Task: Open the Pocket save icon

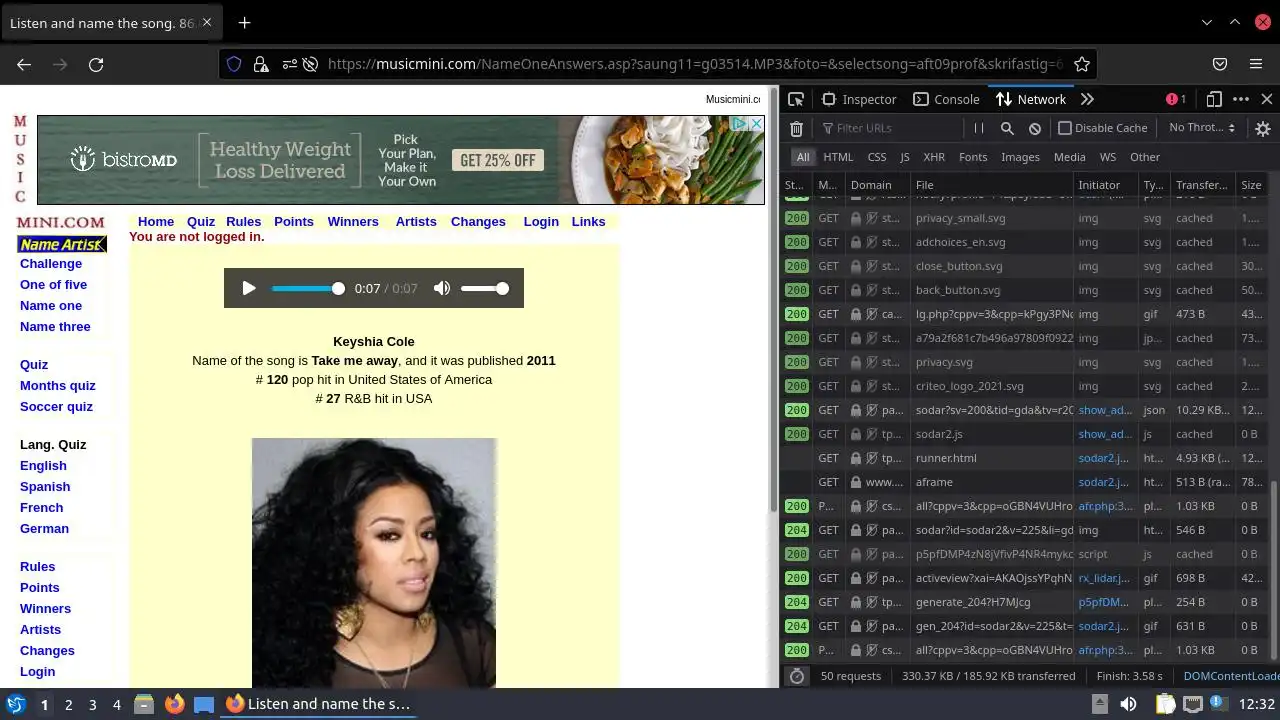Action: coord(1220,64)
